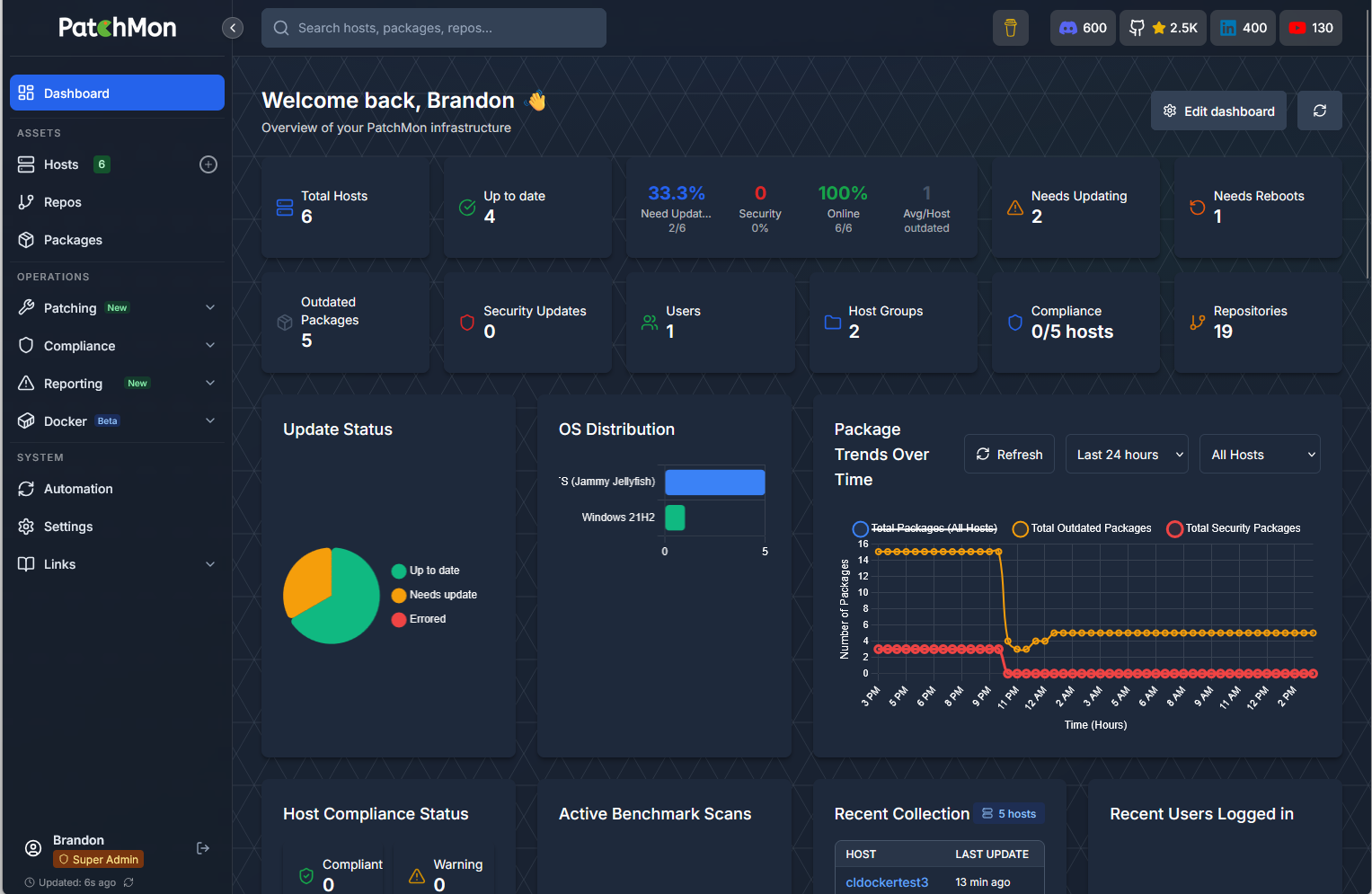Image resolution: width=1372 pixels, height=894 pixels.
Task: Open the Last 24 hours time range dropdown
Action: coord(1127,455)
